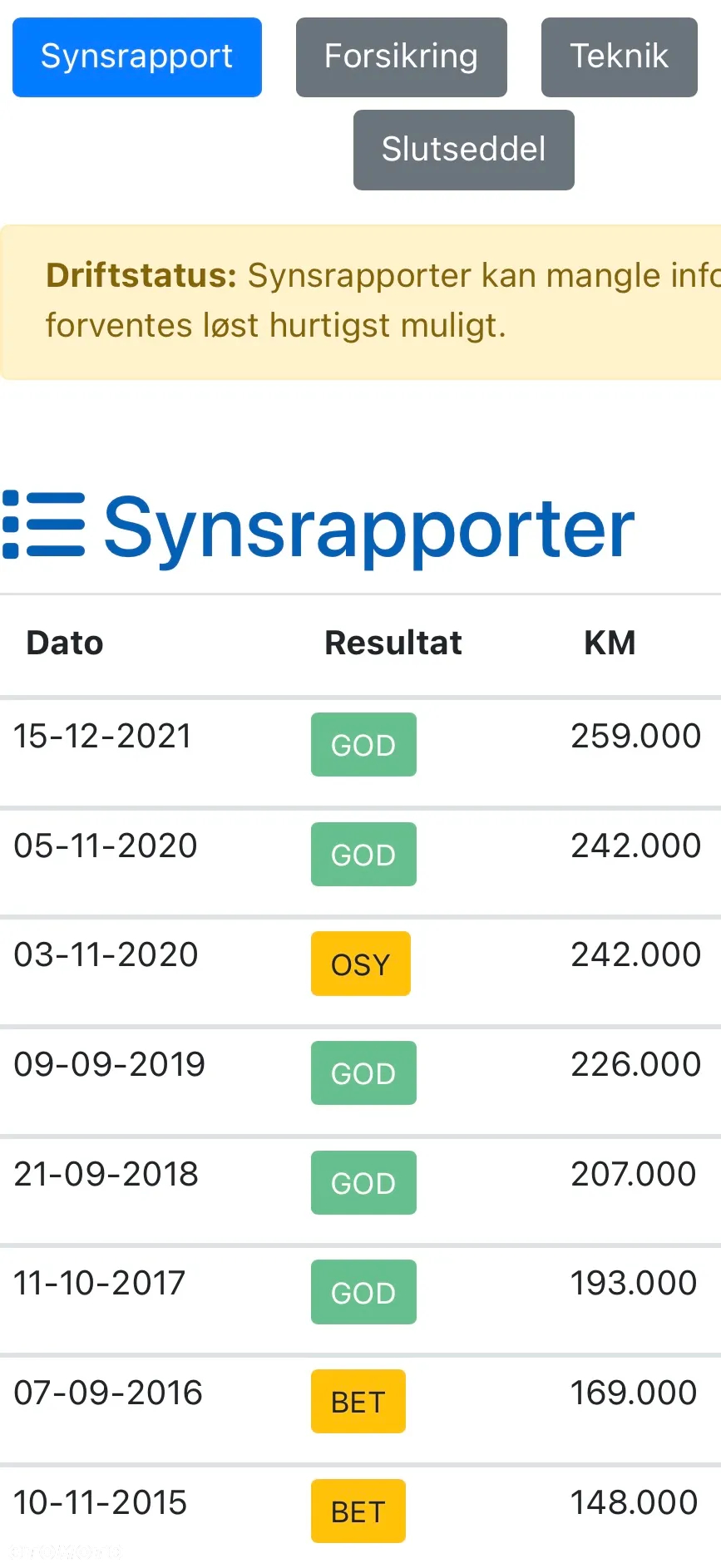The height and width of the screenshot is (1568, 721).
Task: Click the GOD badge for 21-09-2018
Action: point(363,1183)
